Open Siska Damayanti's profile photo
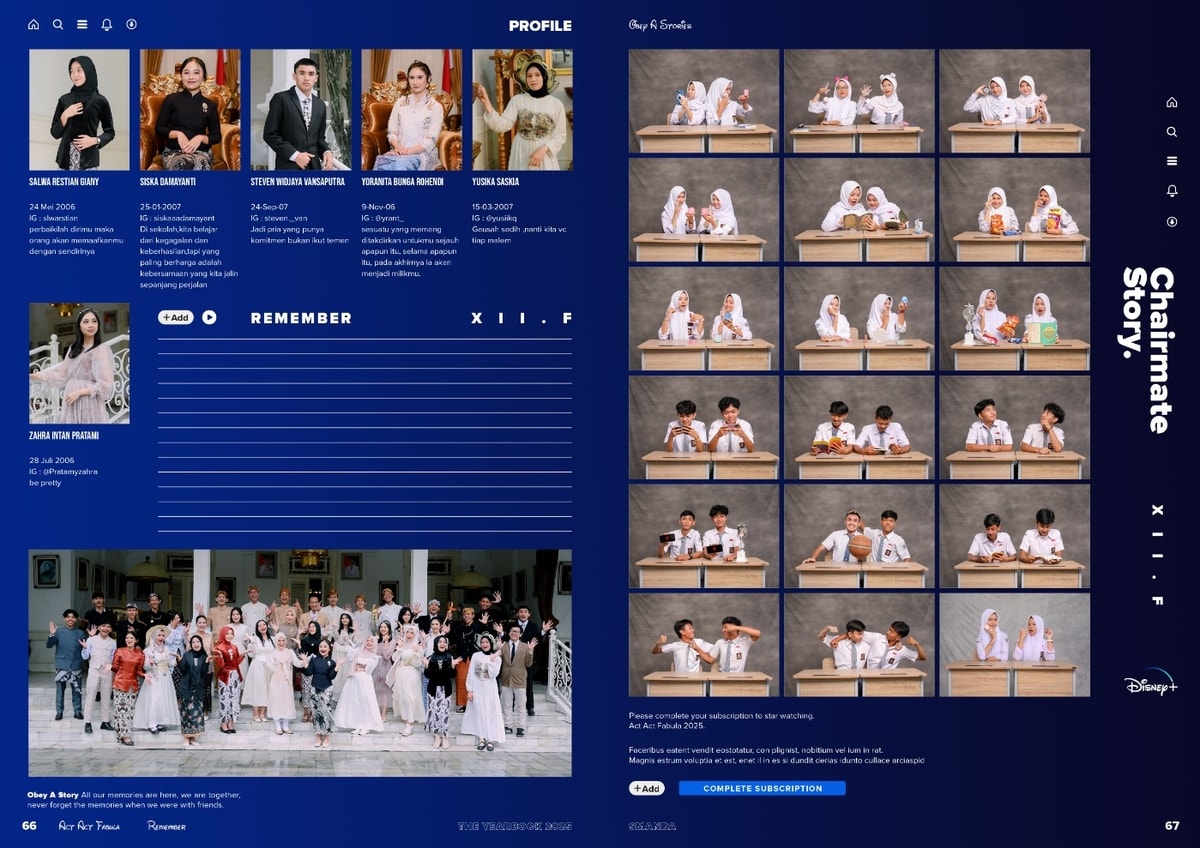The width and height of the screenshot is (1200, 848). point(190,110)
